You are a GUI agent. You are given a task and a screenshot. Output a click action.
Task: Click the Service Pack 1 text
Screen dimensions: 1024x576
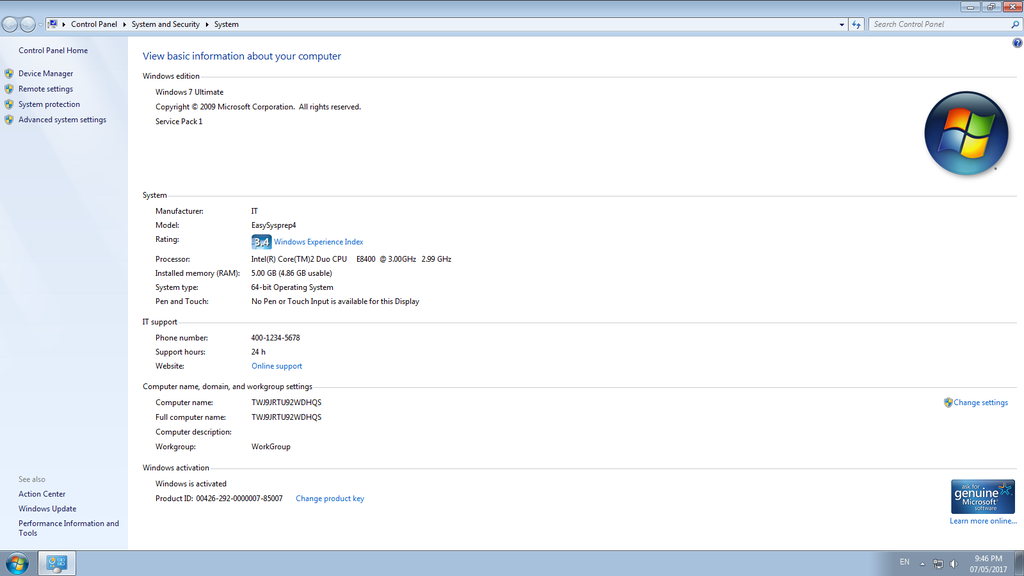click(x=179, y=121)
